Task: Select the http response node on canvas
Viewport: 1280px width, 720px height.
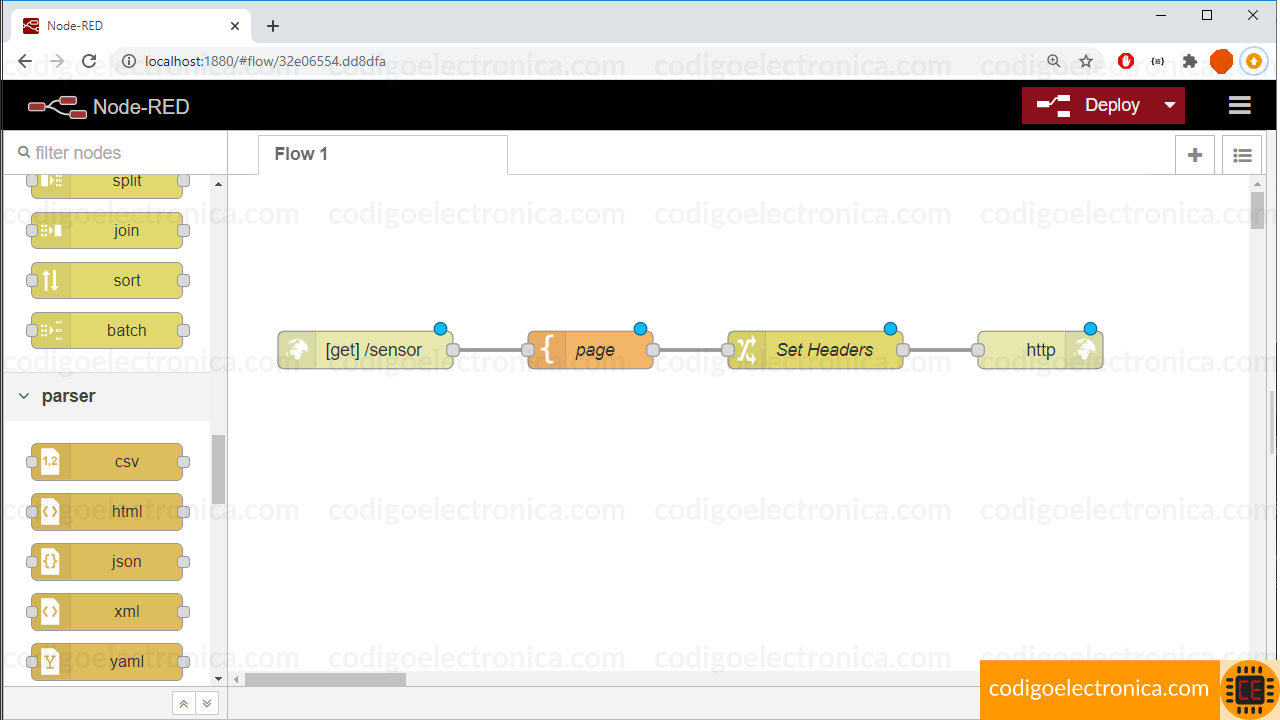Action: [x=1040, y=350]
